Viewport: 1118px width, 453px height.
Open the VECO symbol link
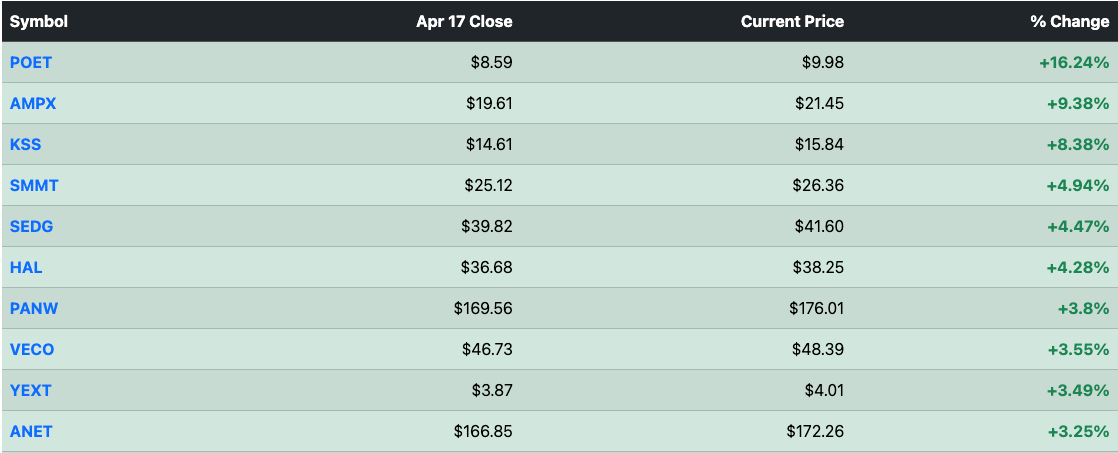point(32,350)
